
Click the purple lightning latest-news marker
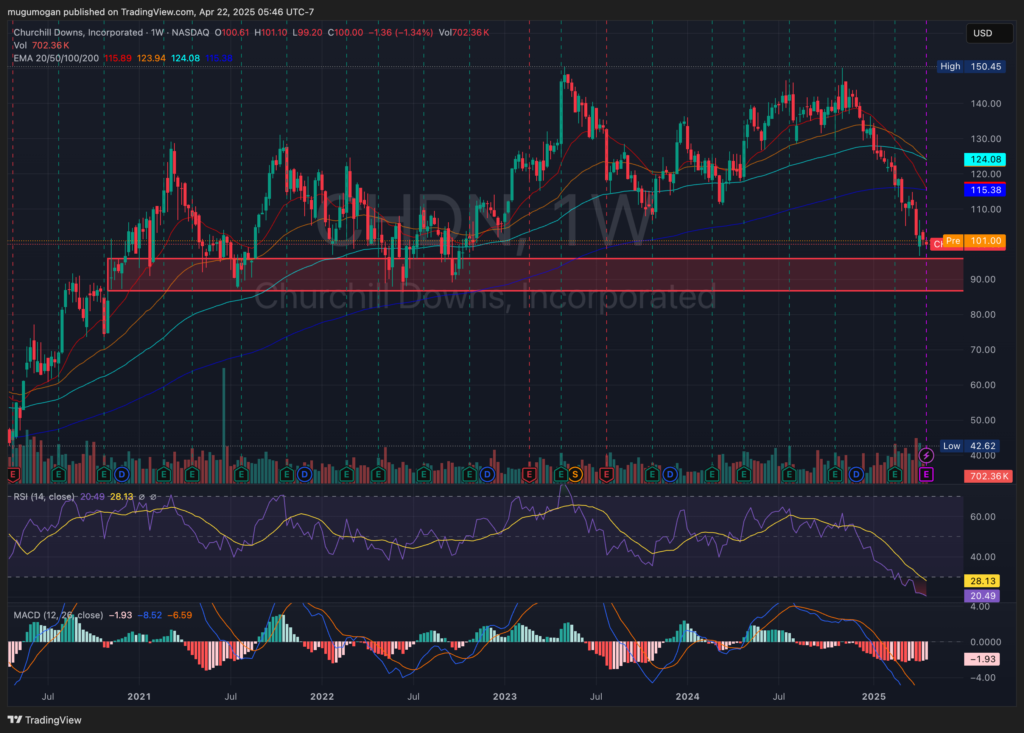pyautogui.click(x=926, y=455)
